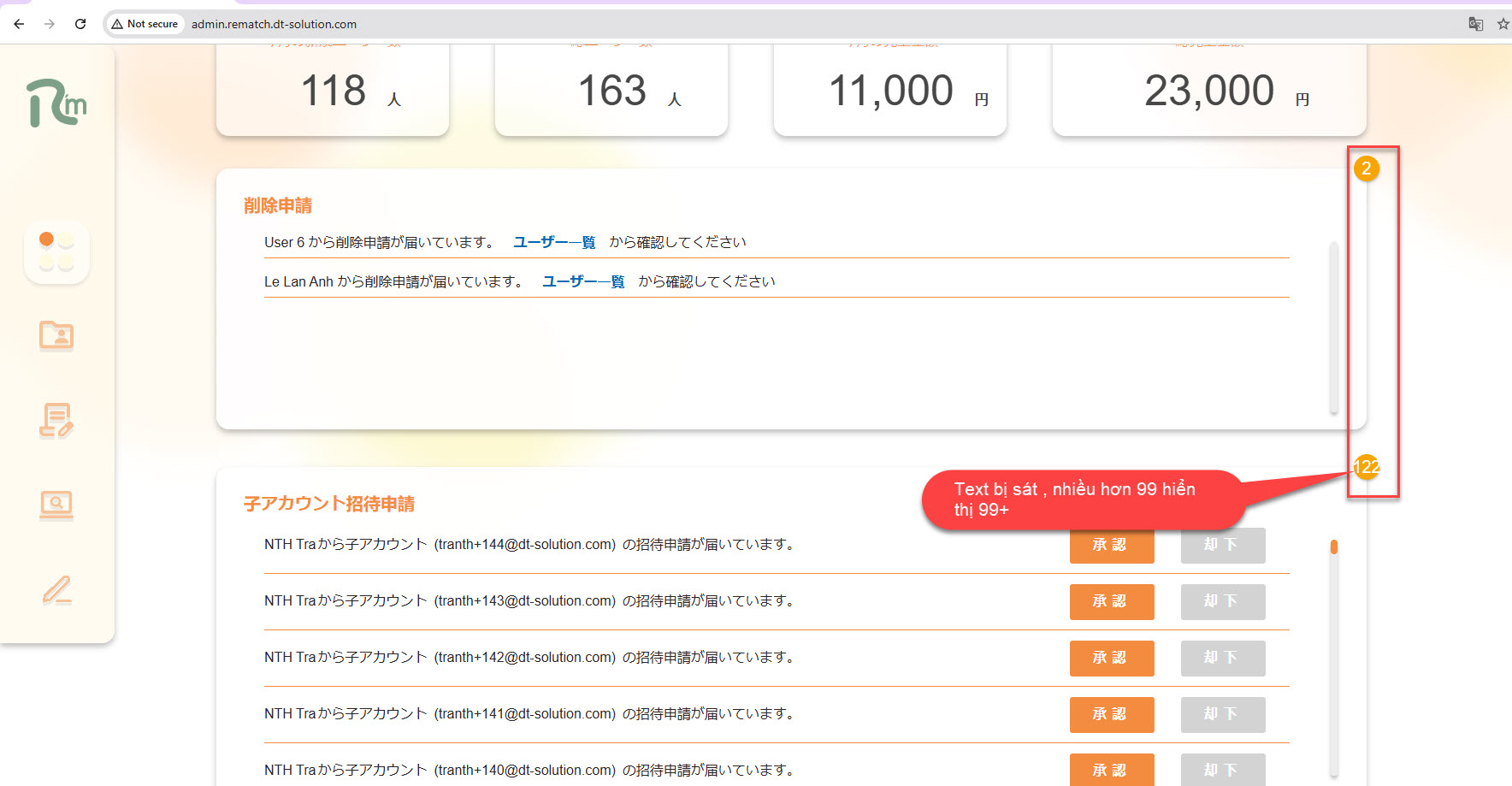
Task: Open the user folder icon in the sidebar
Action: (x=56, y=335)
